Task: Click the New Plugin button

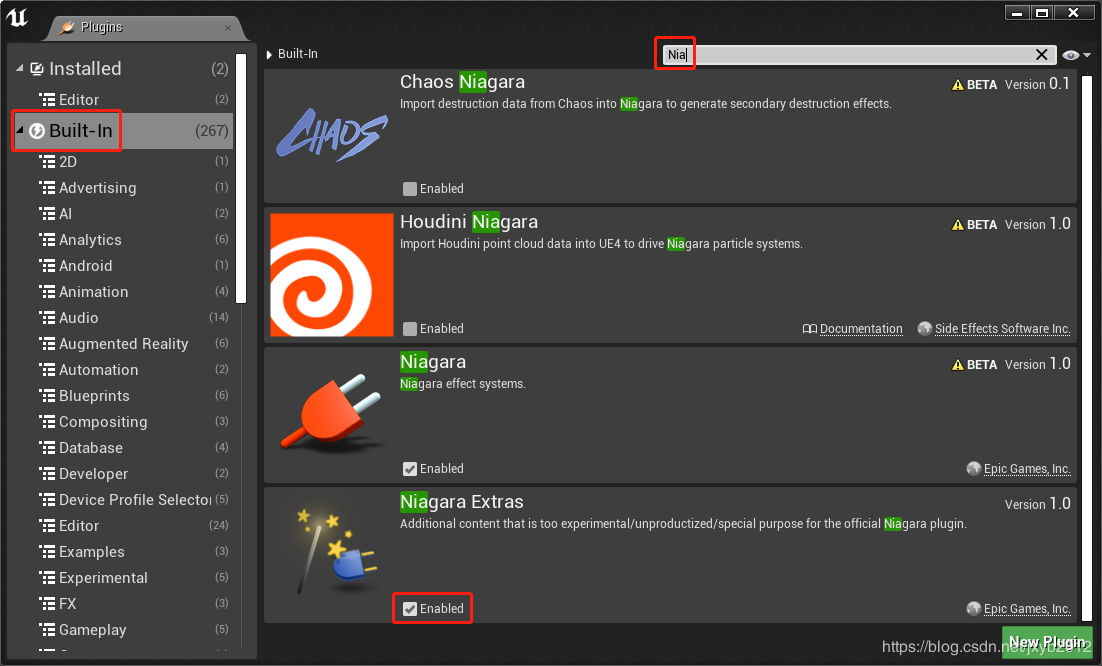Action: 1046,642
